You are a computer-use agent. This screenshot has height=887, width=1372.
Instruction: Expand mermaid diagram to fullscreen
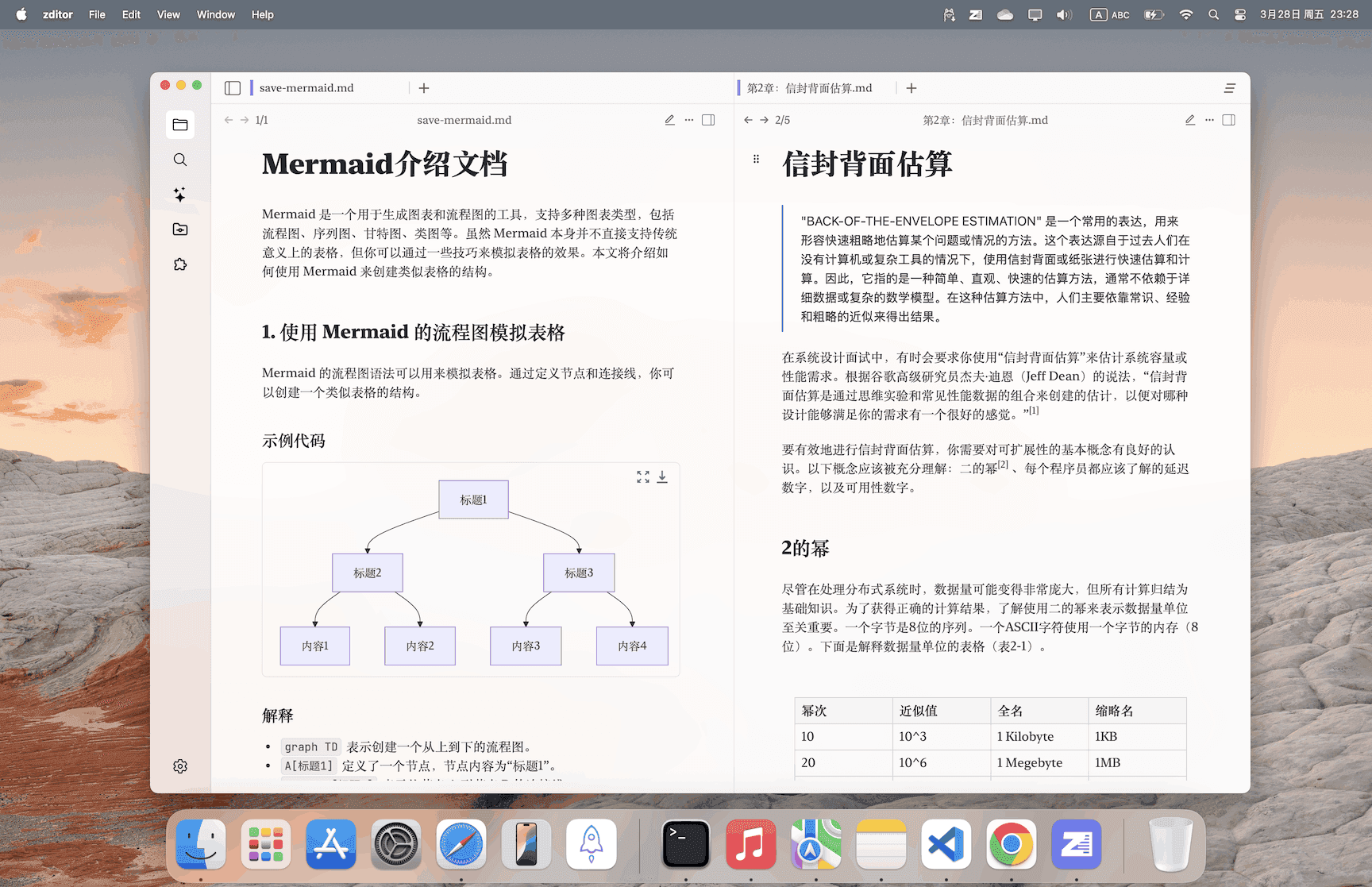tap(643, 476)
